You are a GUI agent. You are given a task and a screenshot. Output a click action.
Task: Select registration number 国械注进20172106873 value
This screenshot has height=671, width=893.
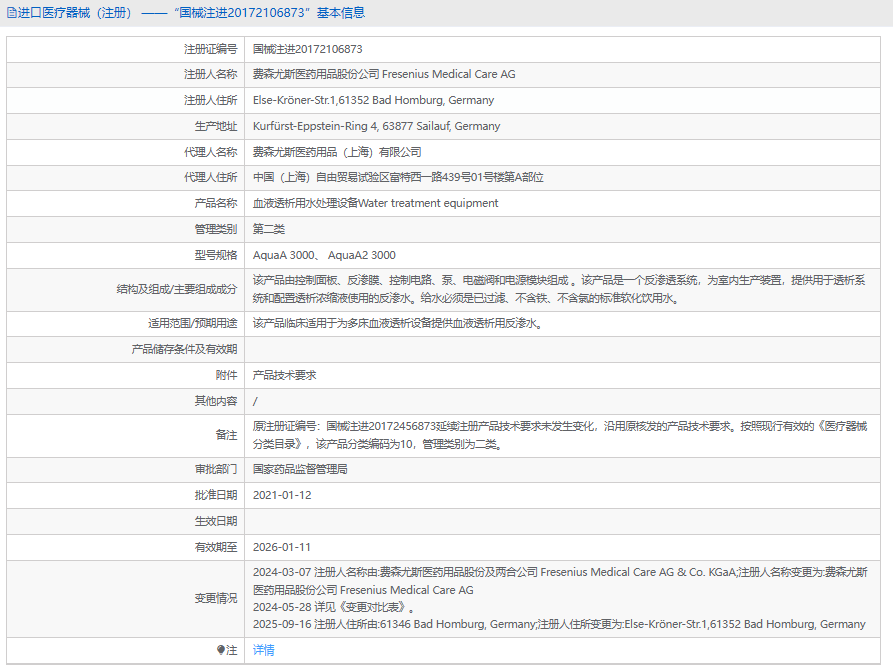click(x=308, y=50)
